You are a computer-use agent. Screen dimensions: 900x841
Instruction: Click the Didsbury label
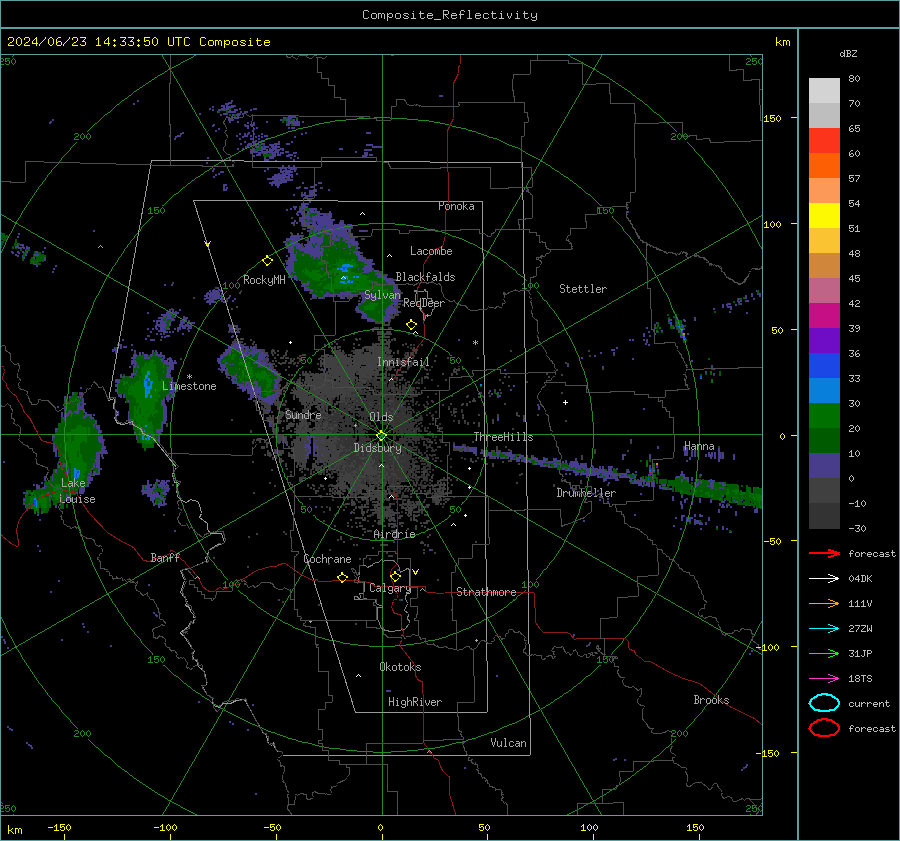(377, 448)
